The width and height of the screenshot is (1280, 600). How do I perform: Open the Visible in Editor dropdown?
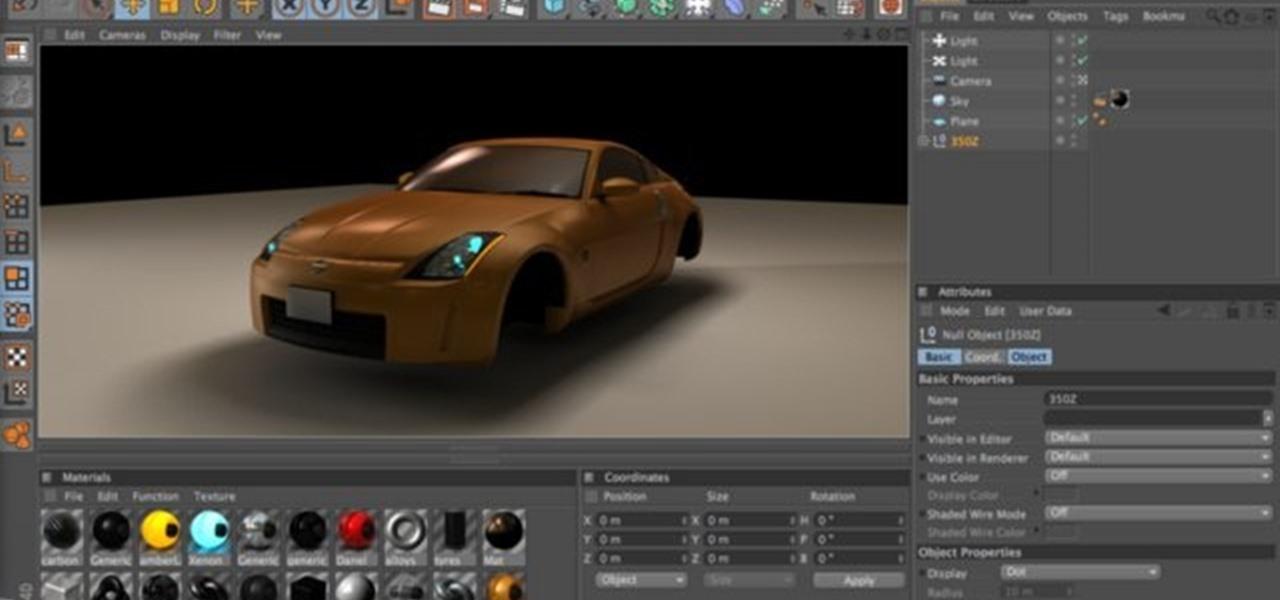coord(1158,438)
